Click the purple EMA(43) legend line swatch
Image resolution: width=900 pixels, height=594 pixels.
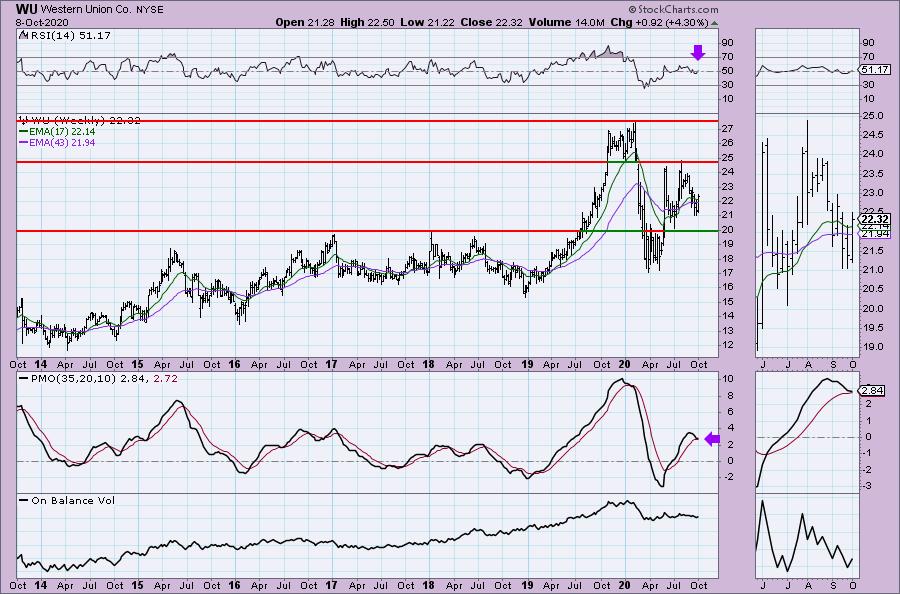[24, 142]
